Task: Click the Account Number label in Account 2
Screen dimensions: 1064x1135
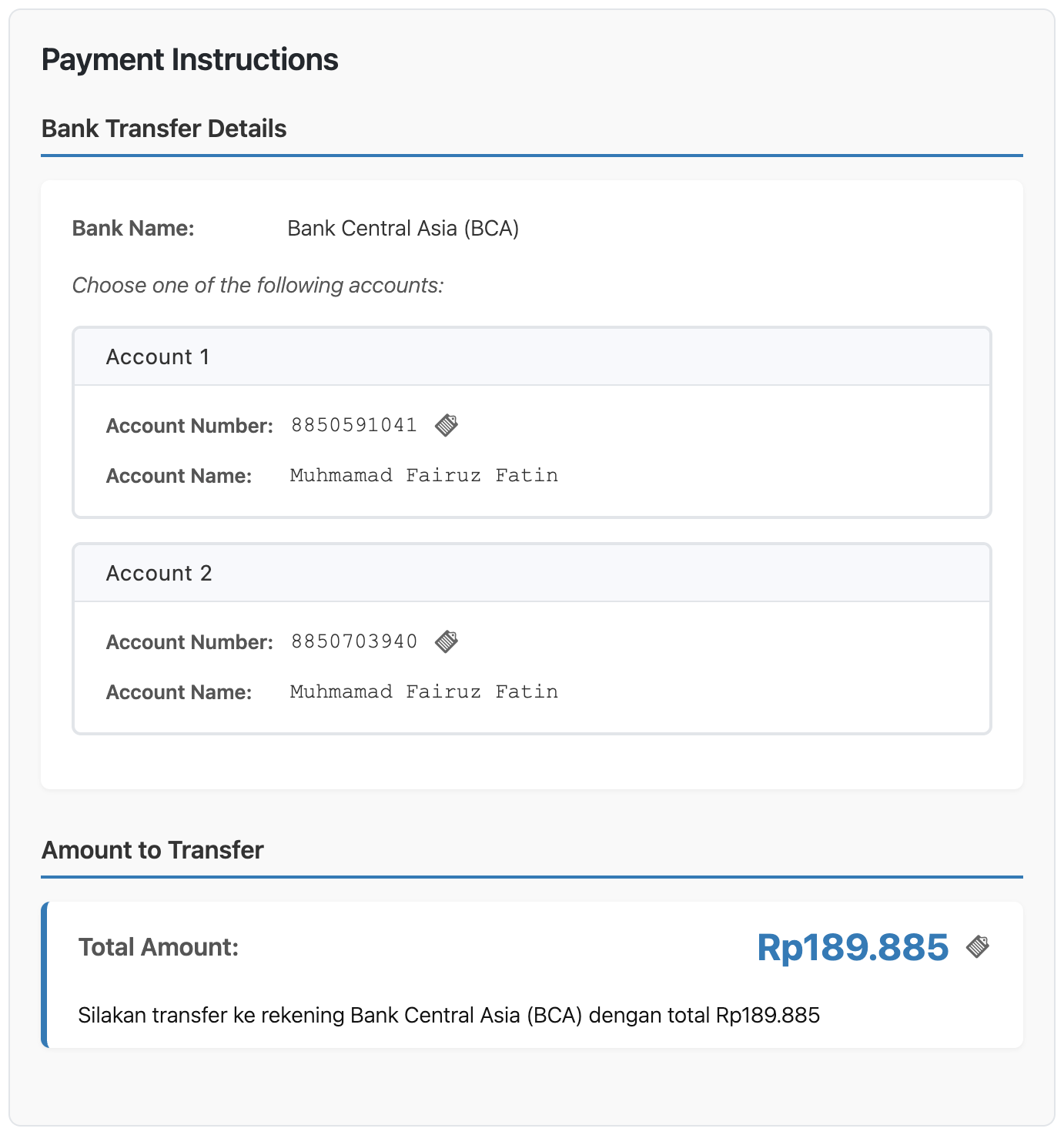Action: pos(189,642)
